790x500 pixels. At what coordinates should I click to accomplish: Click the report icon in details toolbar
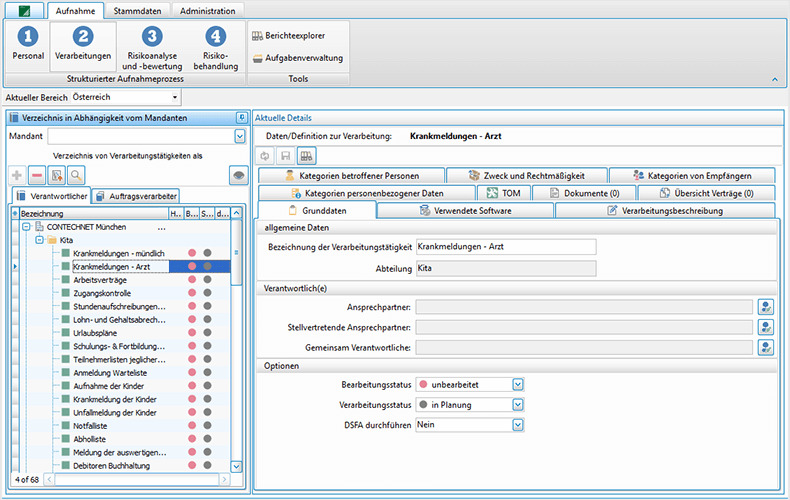tap(307, 155)
